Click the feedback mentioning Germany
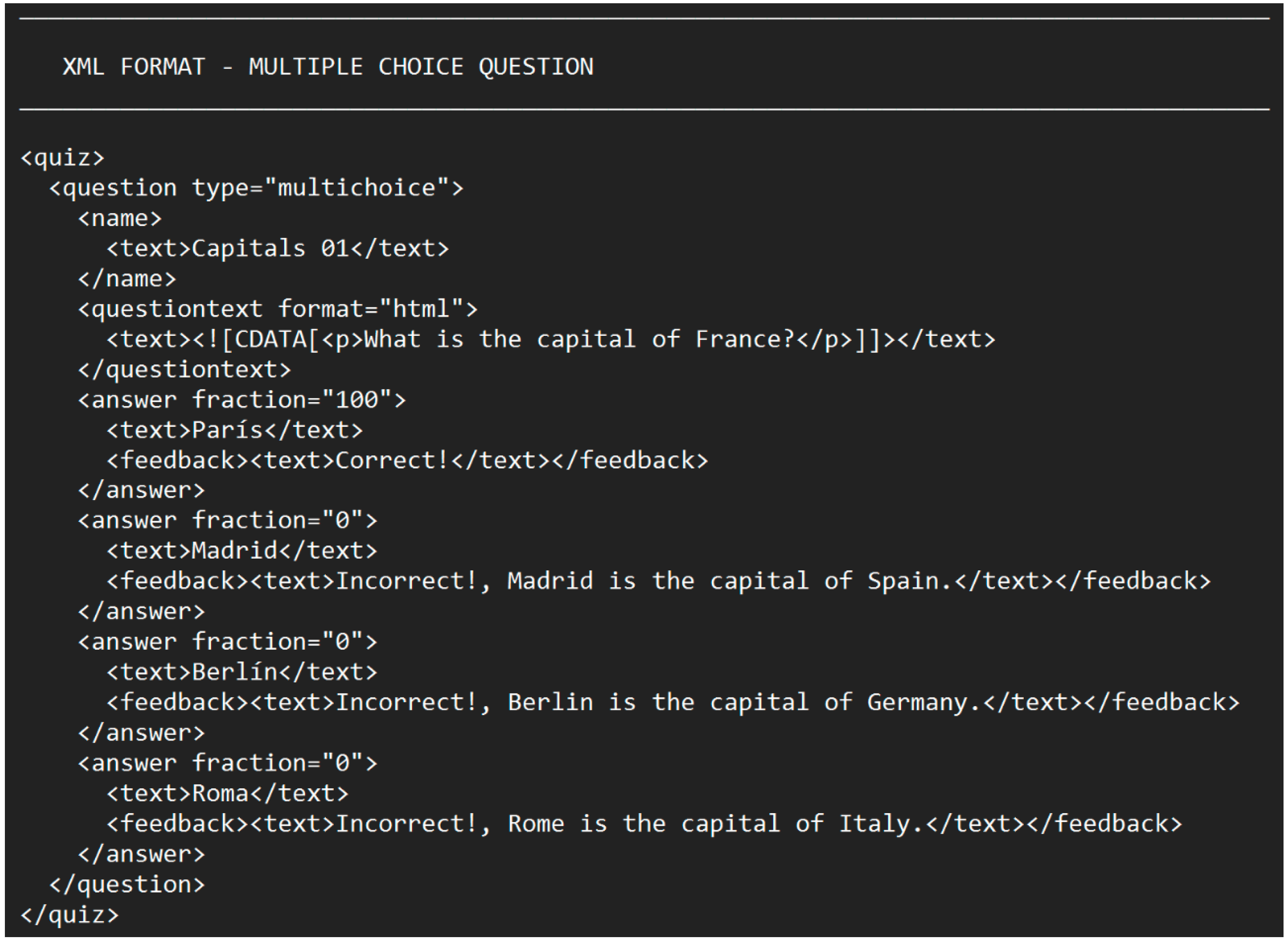Image resolution: width=1288 pixels, height=942 pixels. [x=673, y=703]
